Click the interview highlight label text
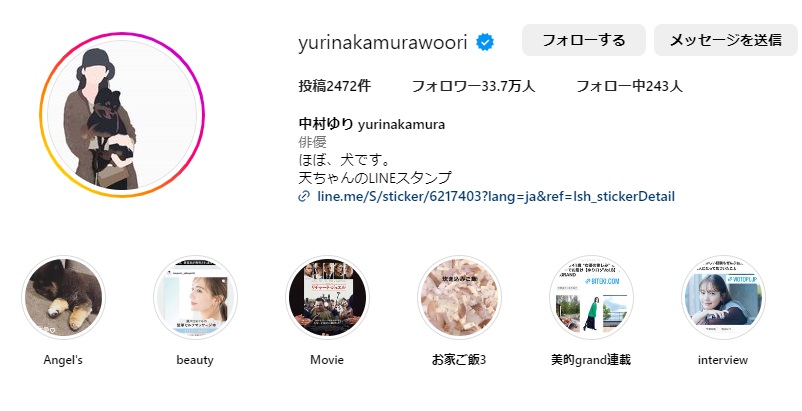The height and width of the screenshot is (411, 802). coord(723,360)
